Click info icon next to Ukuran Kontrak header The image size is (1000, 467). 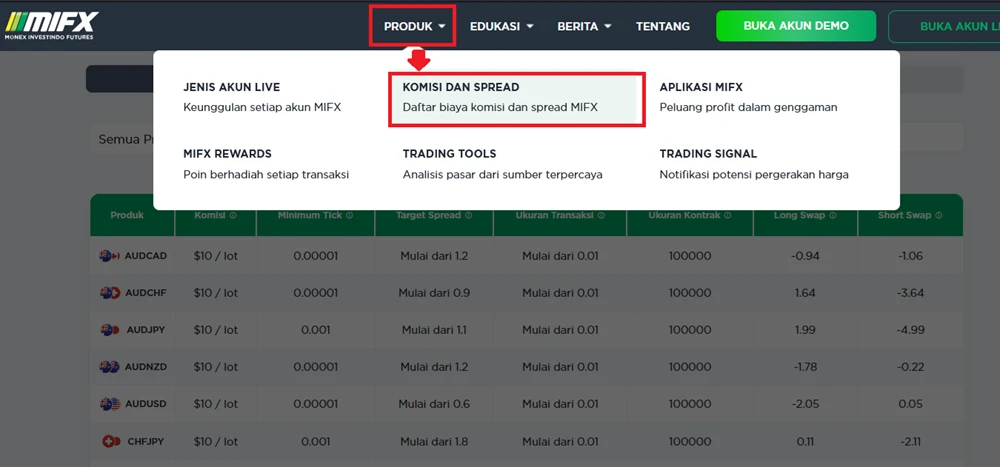coord(728,216)
